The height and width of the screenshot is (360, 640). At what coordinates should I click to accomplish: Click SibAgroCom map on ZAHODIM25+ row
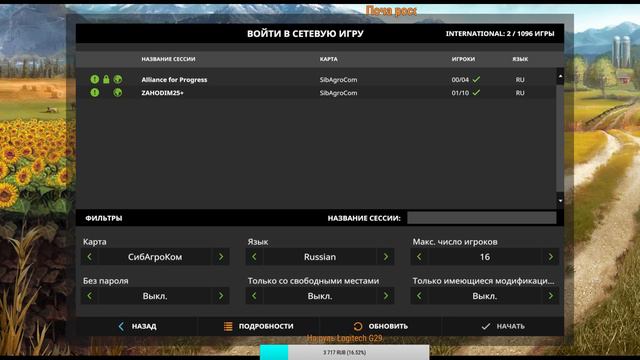tap(338, 93)
